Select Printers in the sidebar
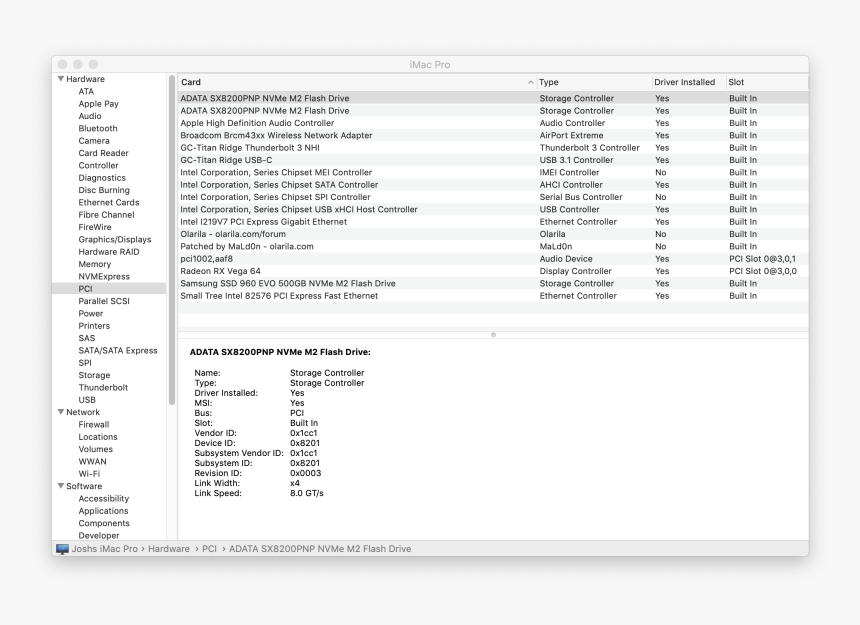 (x=94, y=326)
